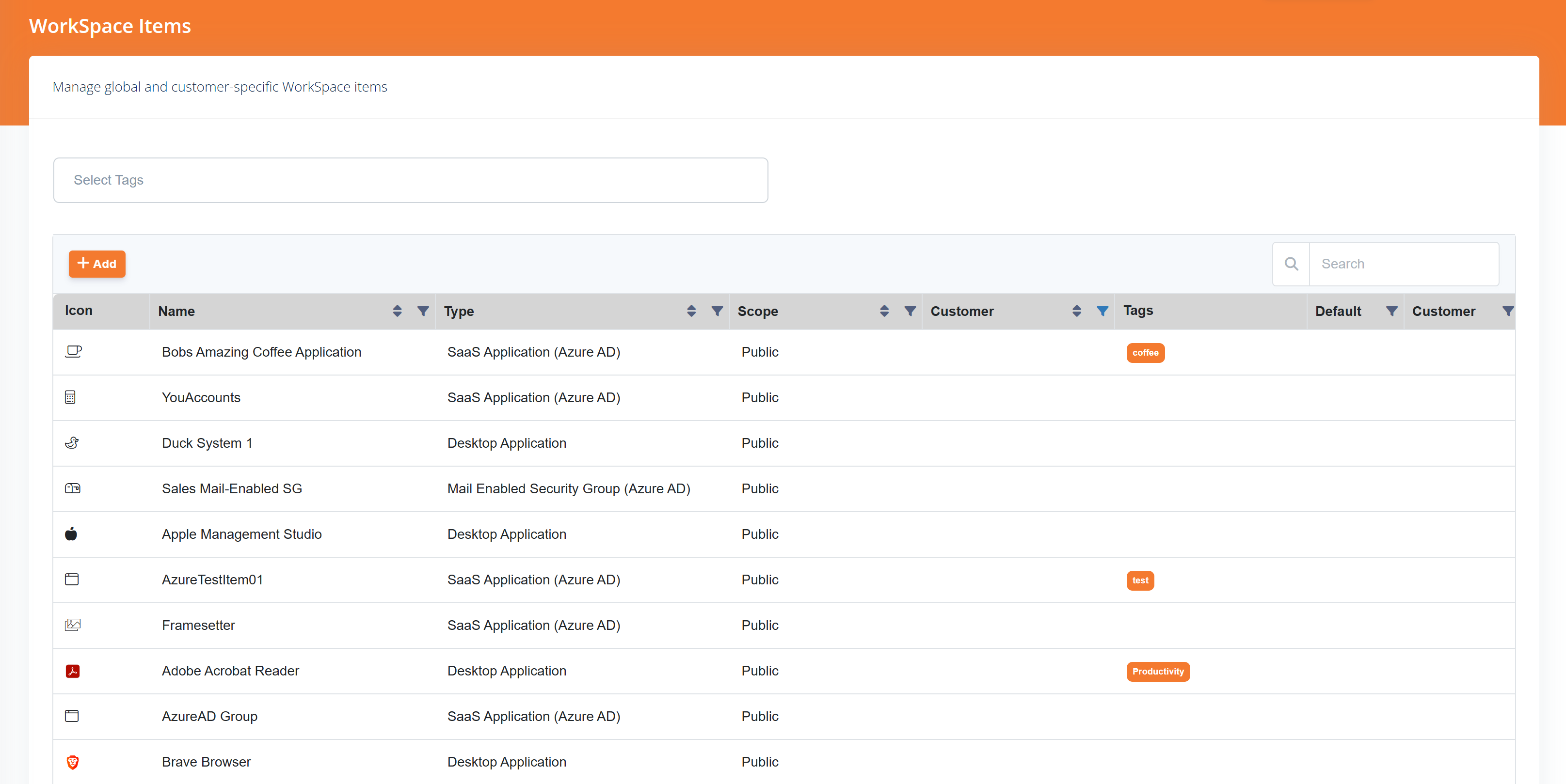Image resolution: width=1566 pixels, height=784 pixels.
Task: Open the Name column filter
Action: [x=423, y=311]
